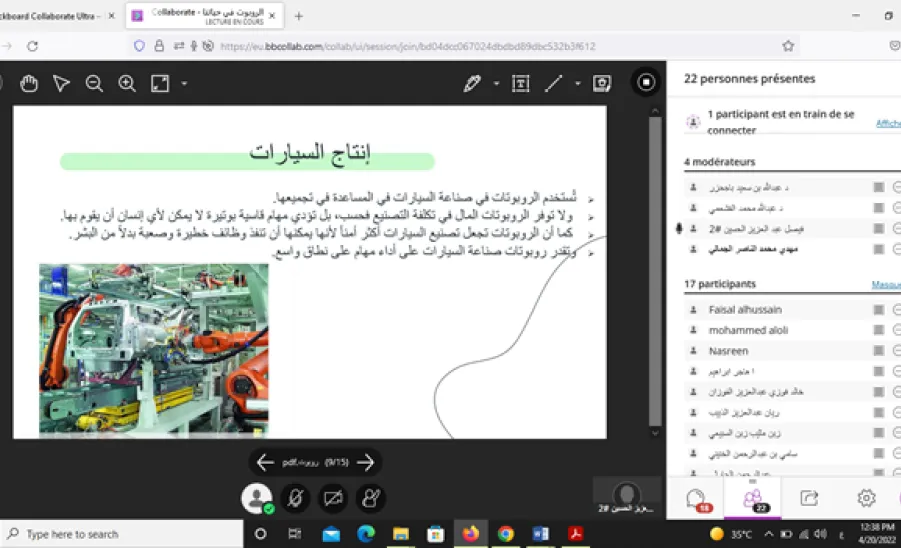Select the arrow pointer tool
Viewport: 901px width, 548px height.
tap(61, 84)
